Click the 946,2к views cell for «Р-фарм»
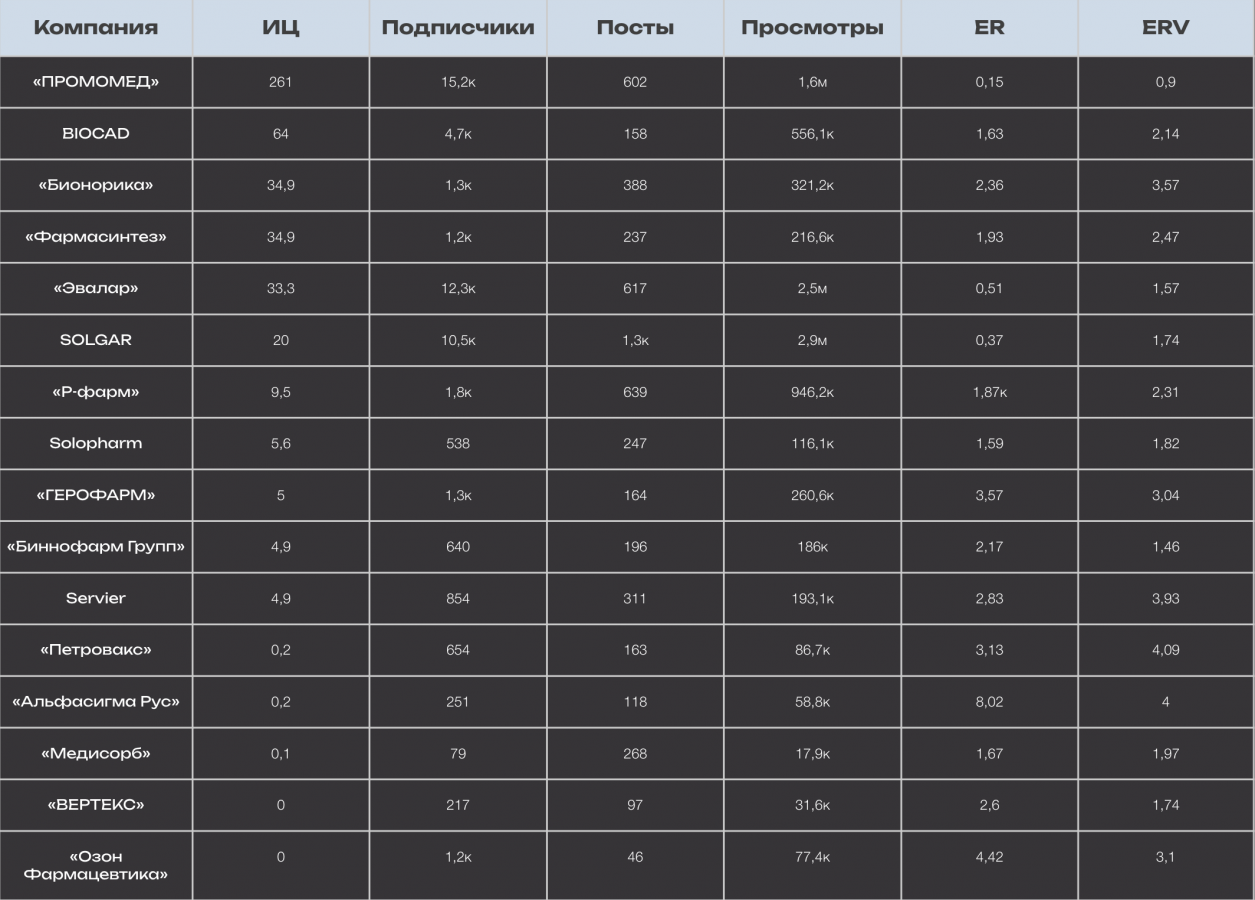The width and height of the screenshot is (1255, 900). (812, 392)
